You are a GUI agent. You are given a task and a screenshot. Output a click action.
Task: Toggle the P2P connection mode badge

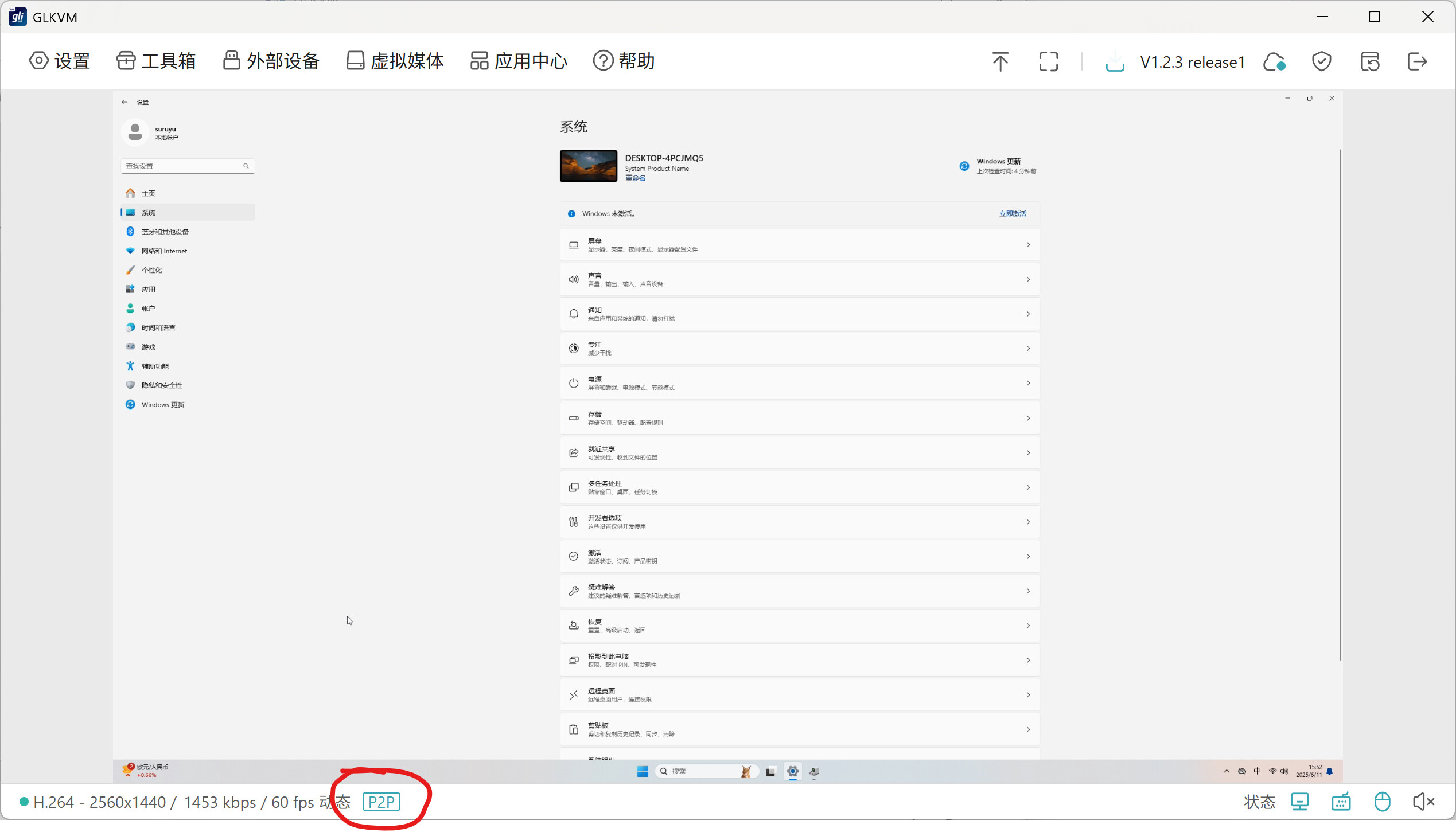point(381,802)
